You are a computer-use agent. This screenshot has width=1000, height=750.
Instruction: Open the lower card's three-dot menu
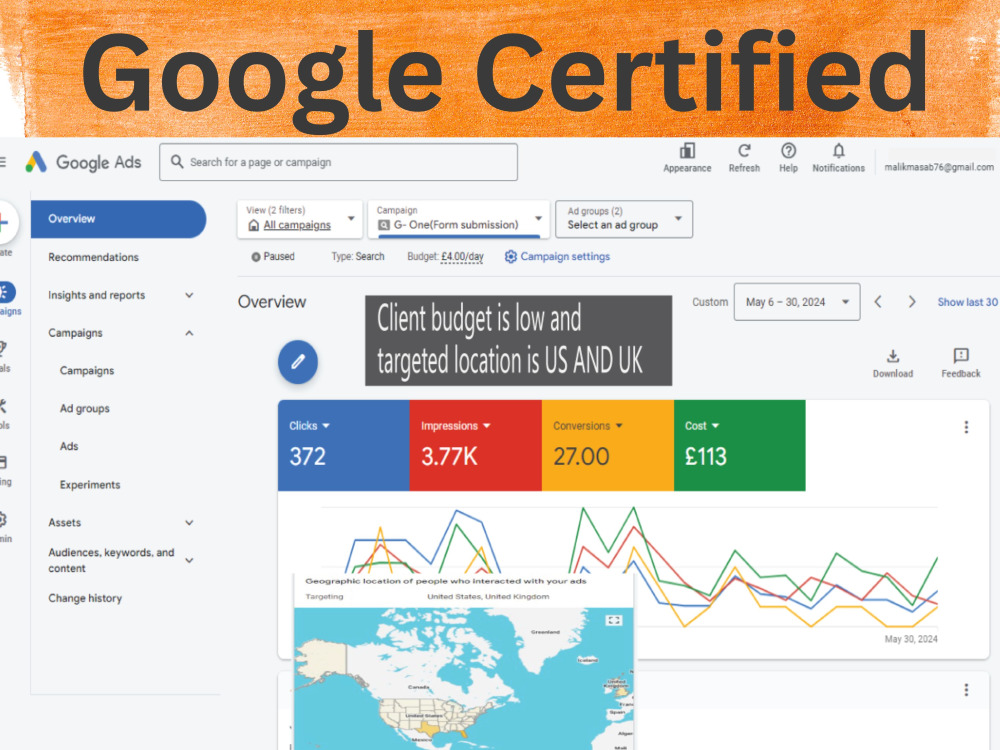(x=966, y=689)
